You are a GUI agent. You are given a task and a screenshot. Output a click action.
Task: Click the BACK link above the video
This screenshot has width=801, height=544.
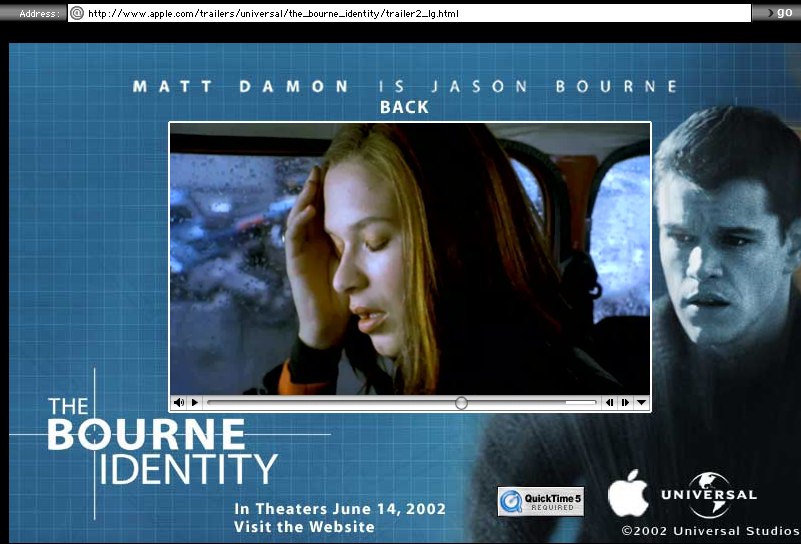[x=404, y=107]
